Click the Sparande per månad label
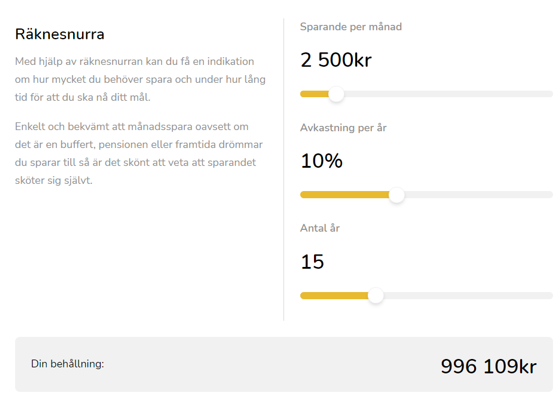This screenshot has width=560, height=402. [351, 27]
